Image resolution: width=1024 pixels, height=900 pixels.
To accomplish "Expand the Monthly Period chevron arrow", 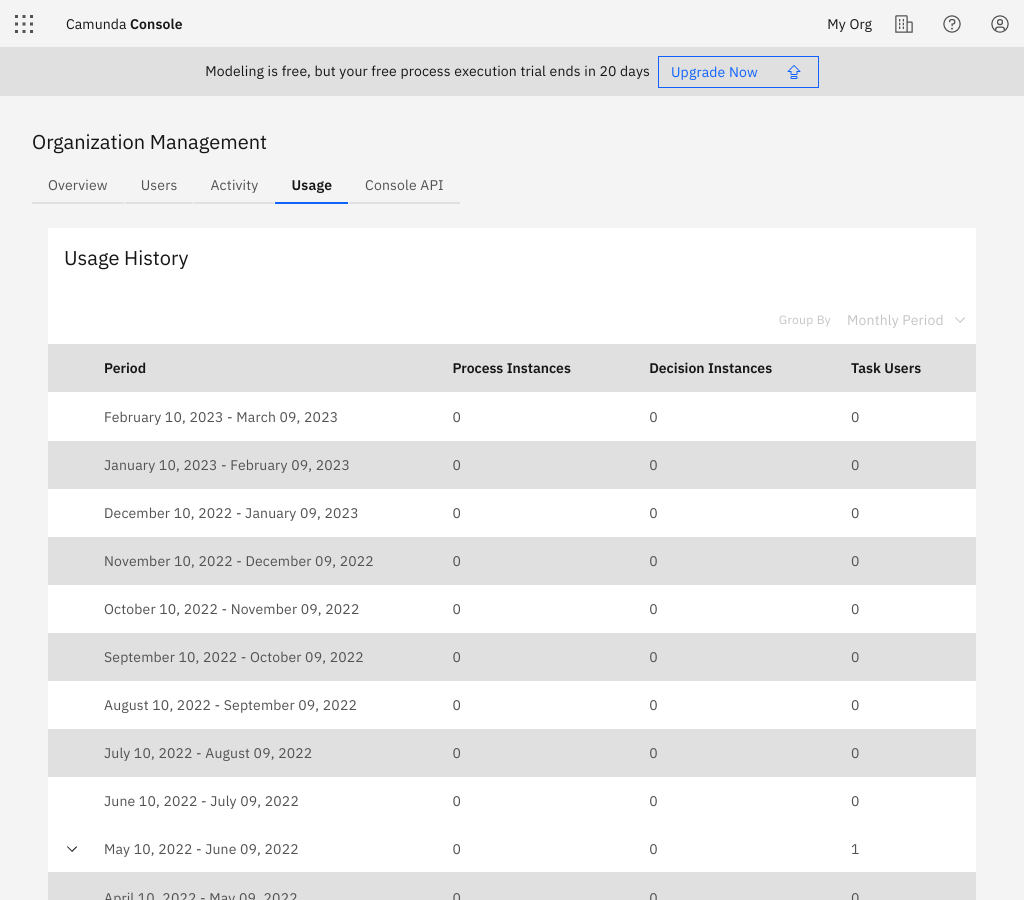I will pyautogui.click(x=960, y=320).
